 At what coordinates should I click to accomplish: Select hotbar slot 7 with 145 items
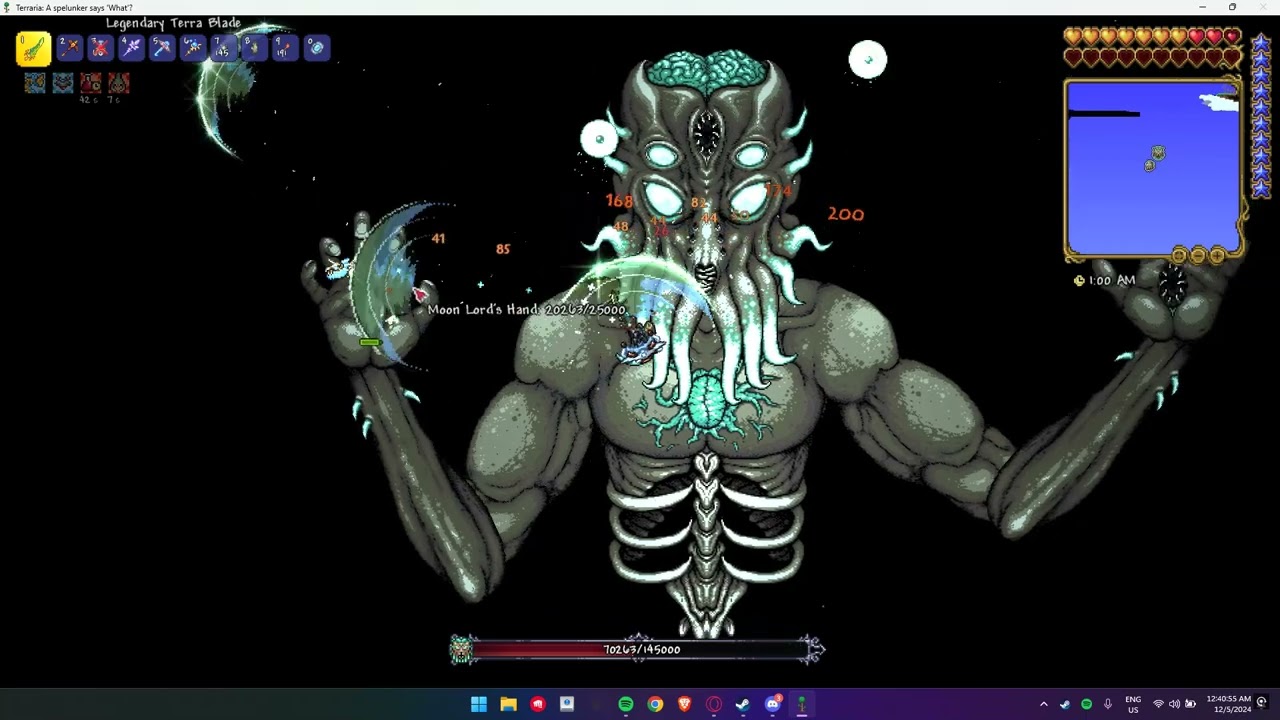pos(224,47)
